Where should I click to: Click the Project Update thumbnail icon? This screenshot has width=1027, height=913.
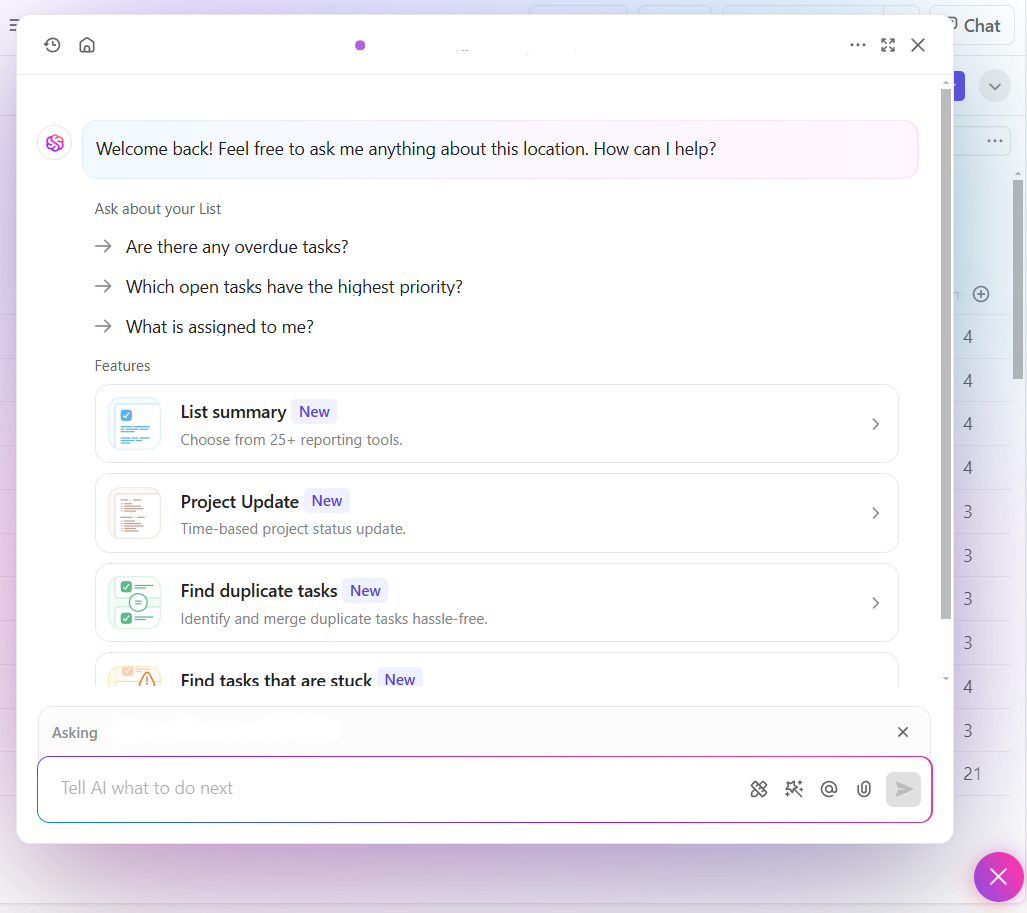[x=134, y=513]
